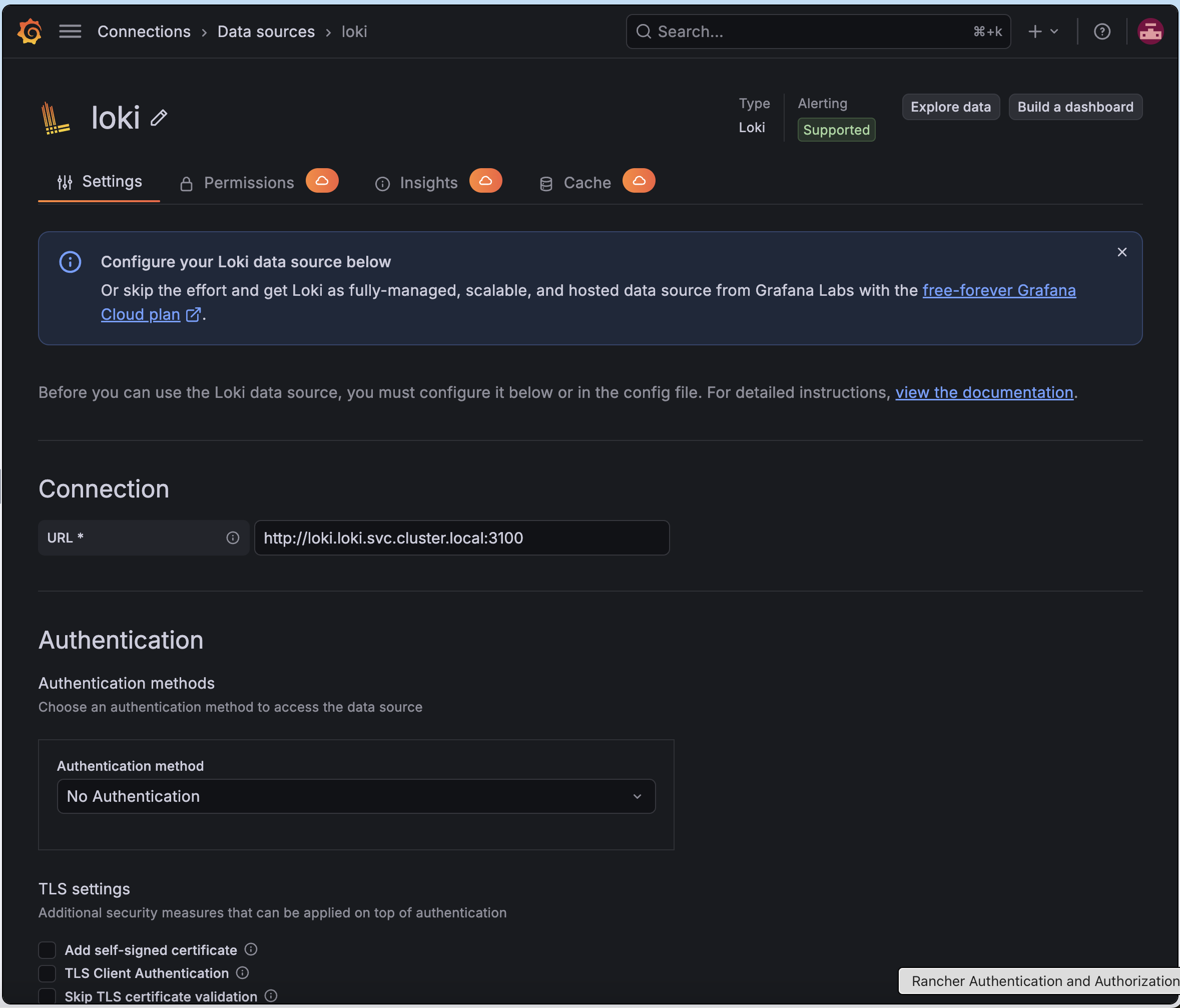Viewport: 1180px width, 1008px height.
Task: Click the external link icon after Cloud plan
Action: click(194, 314)
